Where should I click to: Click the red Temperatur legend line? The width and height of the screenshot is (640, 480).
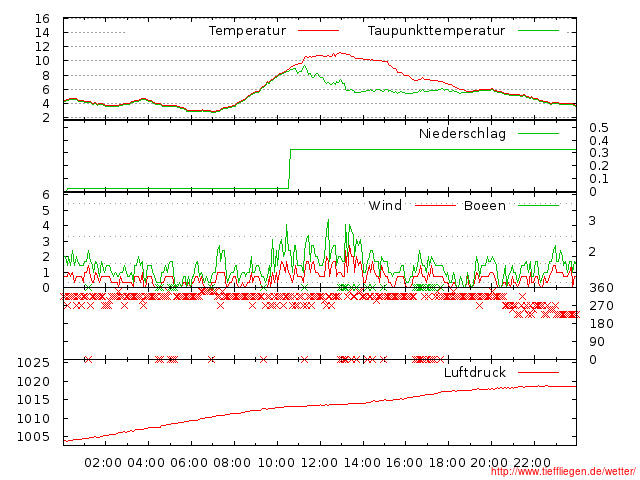pos(318,31)
